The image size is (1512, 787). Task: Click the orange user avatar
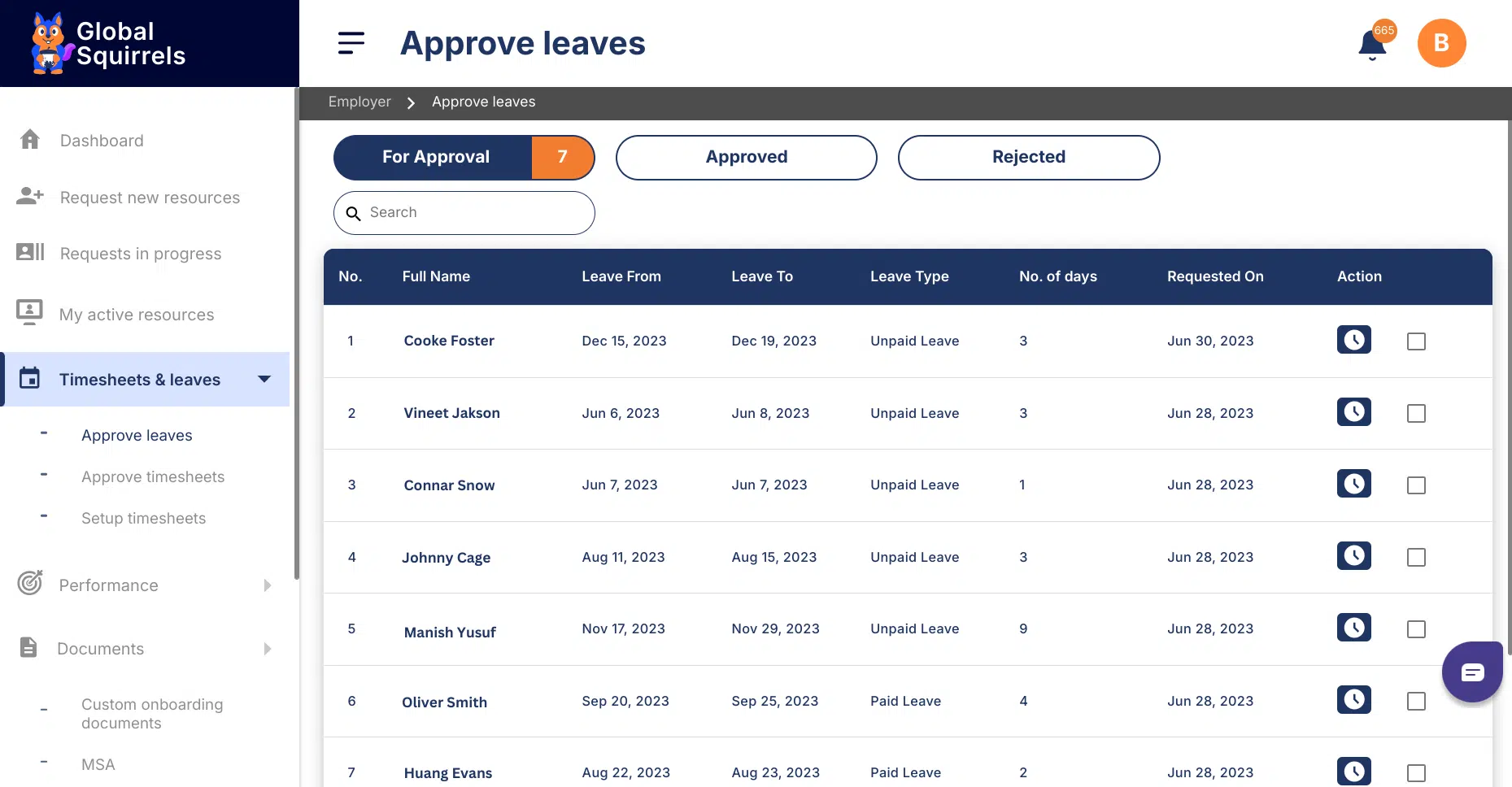tap(1441, 43)
